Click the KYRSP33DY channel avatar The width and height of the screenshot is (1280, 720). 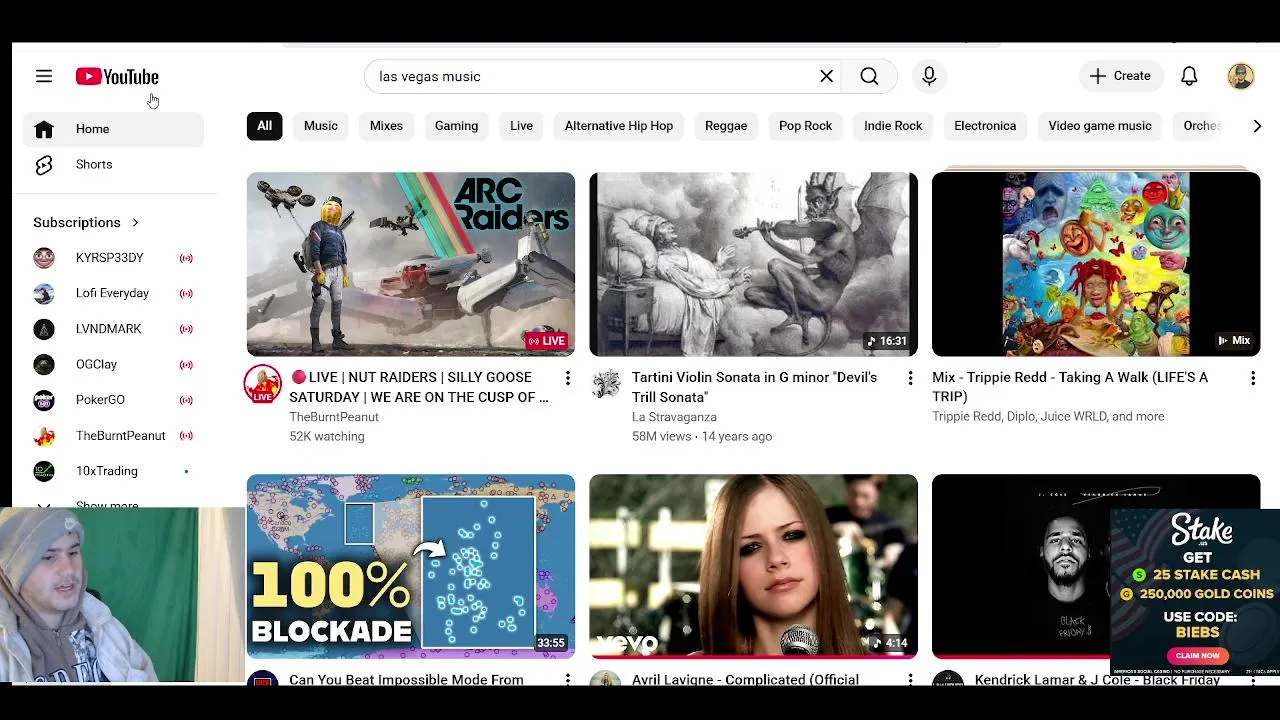pos(44,258)
